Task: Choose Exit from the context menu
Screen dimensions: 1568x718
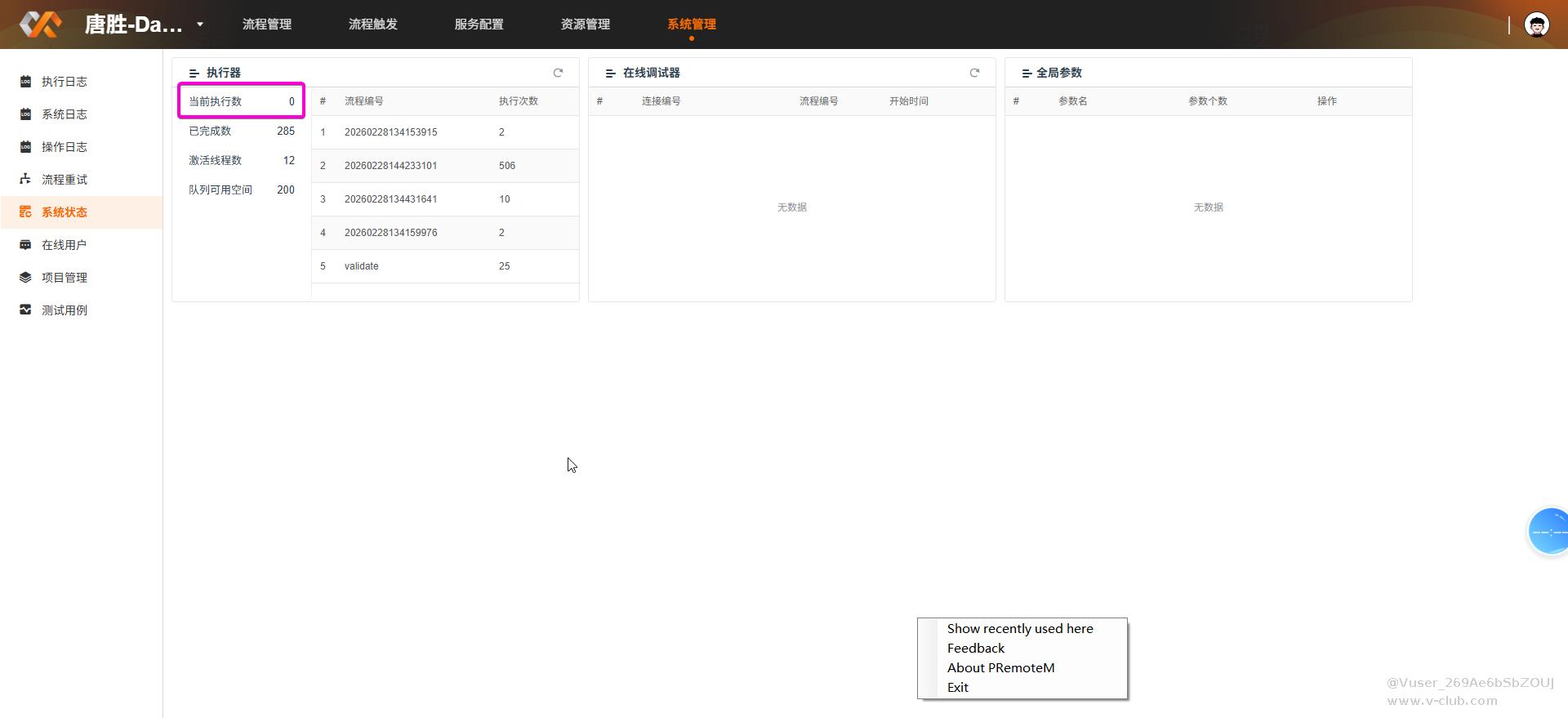Action: (957, 687)
